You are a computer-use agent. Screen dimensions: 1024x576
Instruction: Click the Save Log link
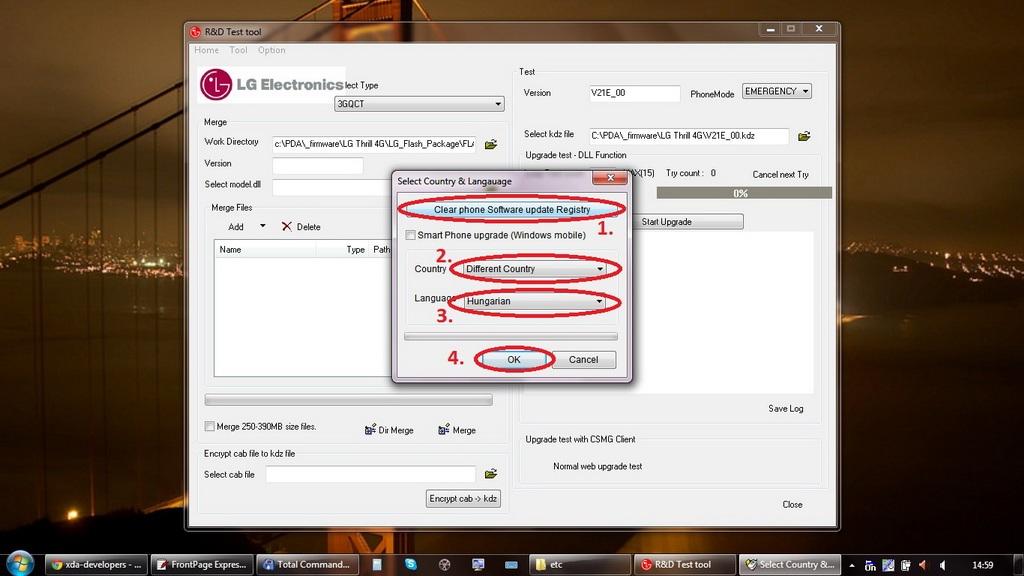(786, 409)
